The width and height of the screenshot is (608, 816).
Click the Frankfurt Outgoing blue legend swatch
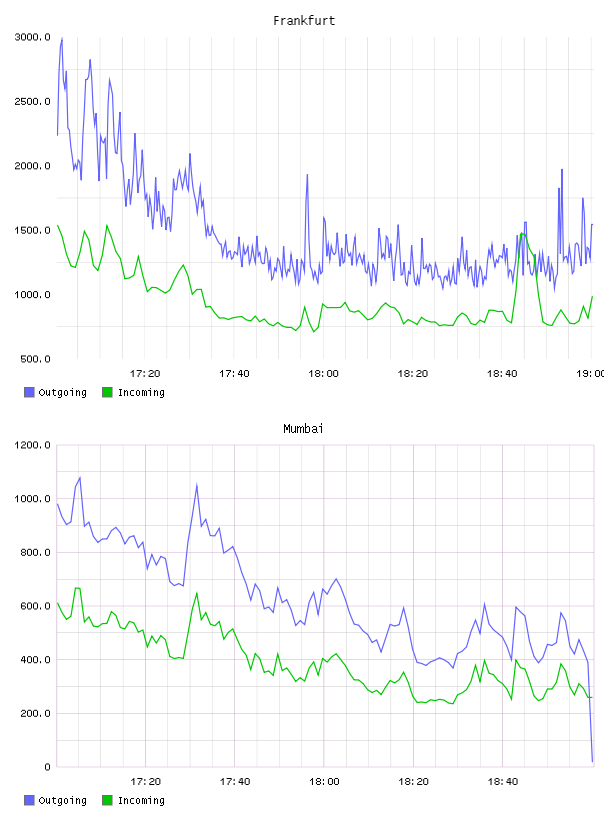29,392
